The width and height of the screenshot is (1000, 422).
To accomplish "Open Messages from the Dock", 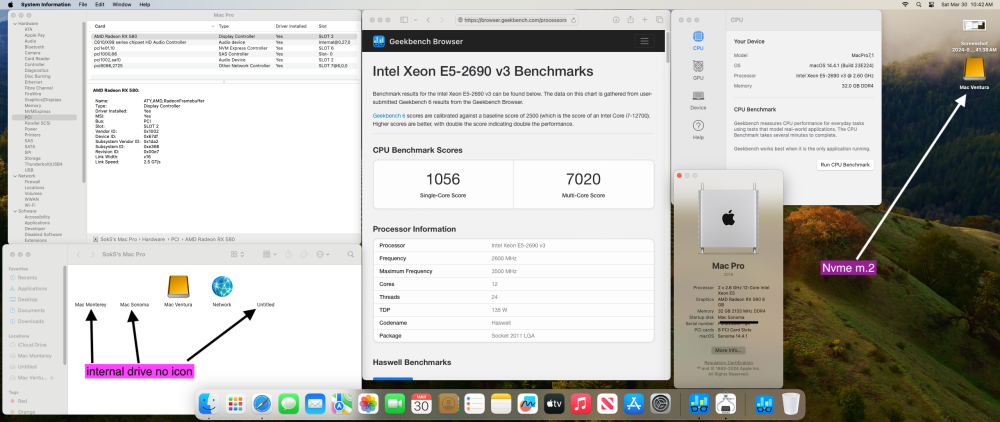I will pyautogui.click(x=289, y=404).
